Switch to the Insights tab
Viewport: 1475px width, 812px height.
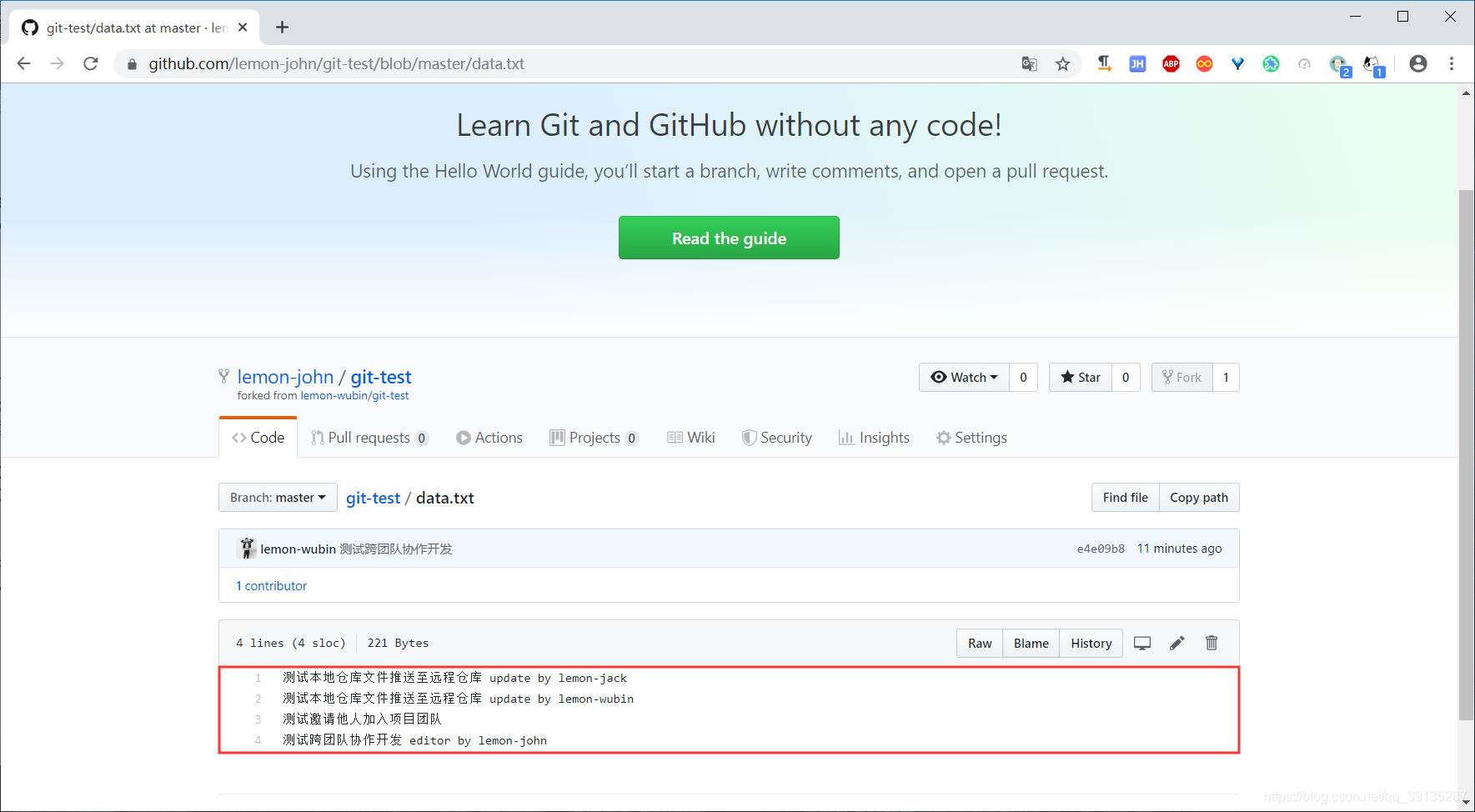point(874,438)
